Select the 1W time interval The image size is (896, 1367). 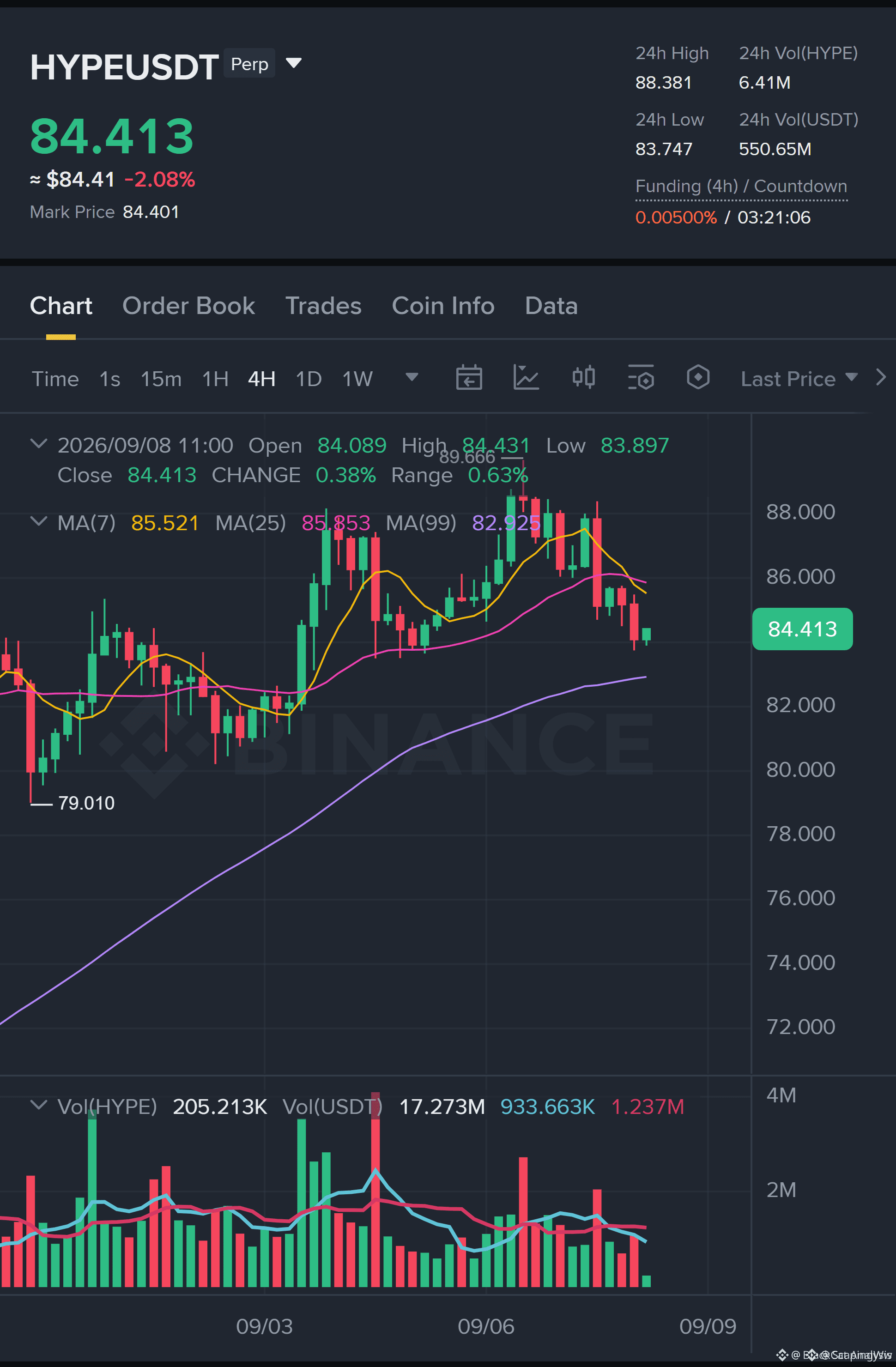pos(357,379)
